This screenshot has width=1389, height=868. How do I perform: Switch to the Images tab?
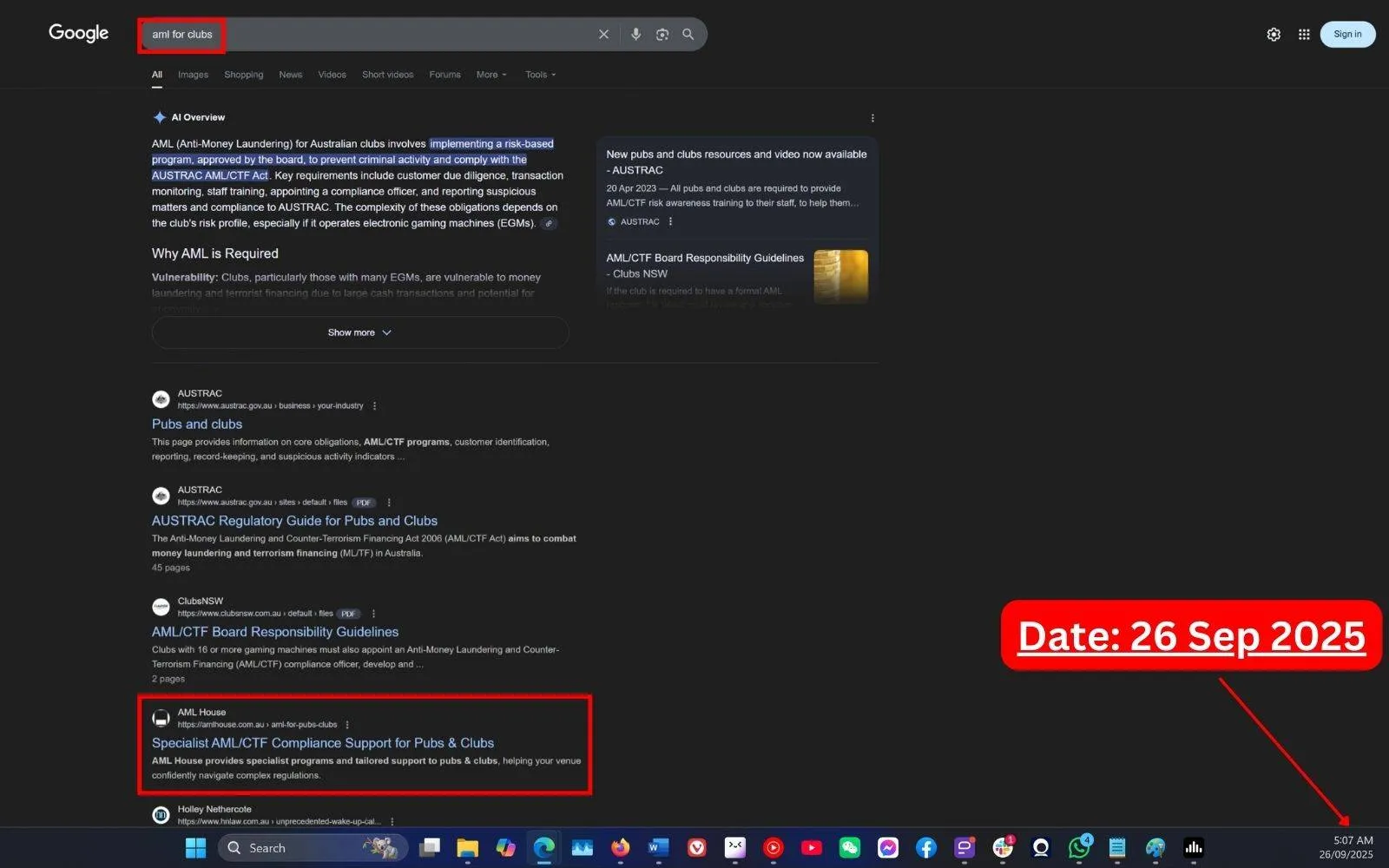(193, 75)
